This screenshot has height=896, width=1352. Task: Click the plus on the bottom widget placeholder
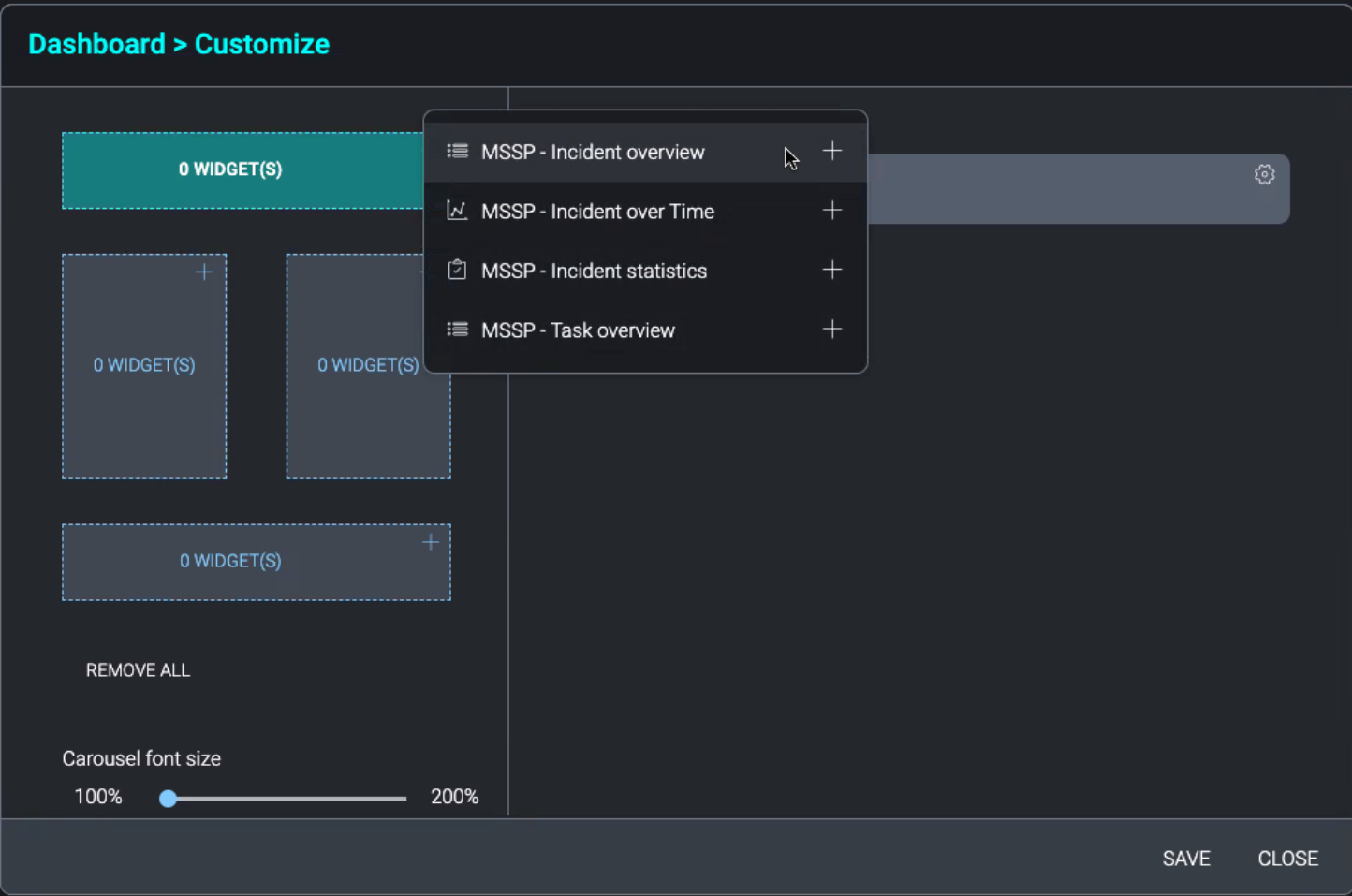430,541
